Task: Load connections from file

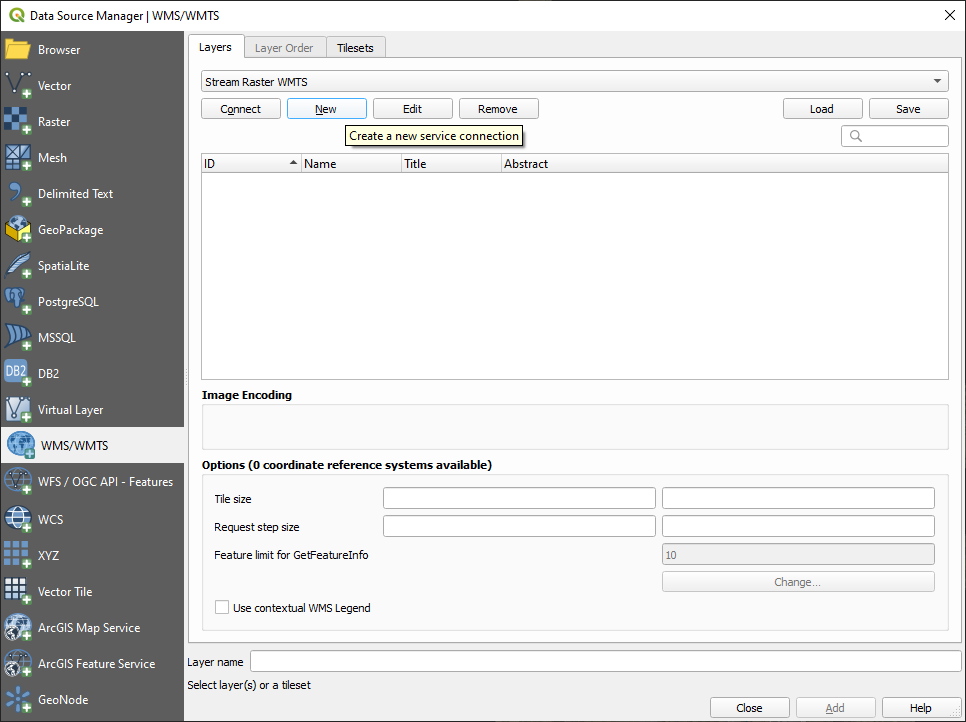Action: point(822,109)
